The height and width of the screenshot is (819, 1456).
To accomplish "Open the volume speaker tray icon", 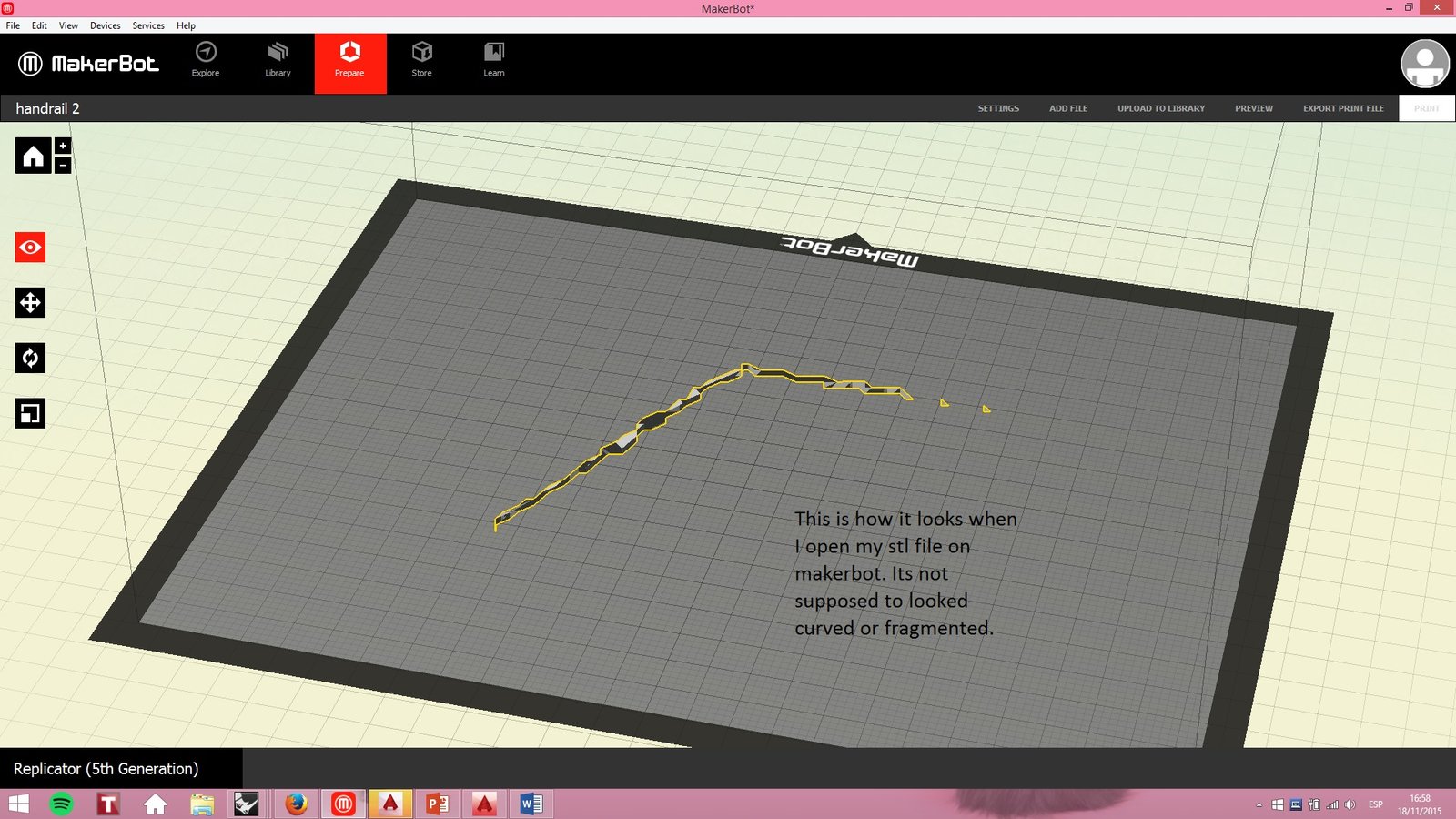I will point(1350,805).
